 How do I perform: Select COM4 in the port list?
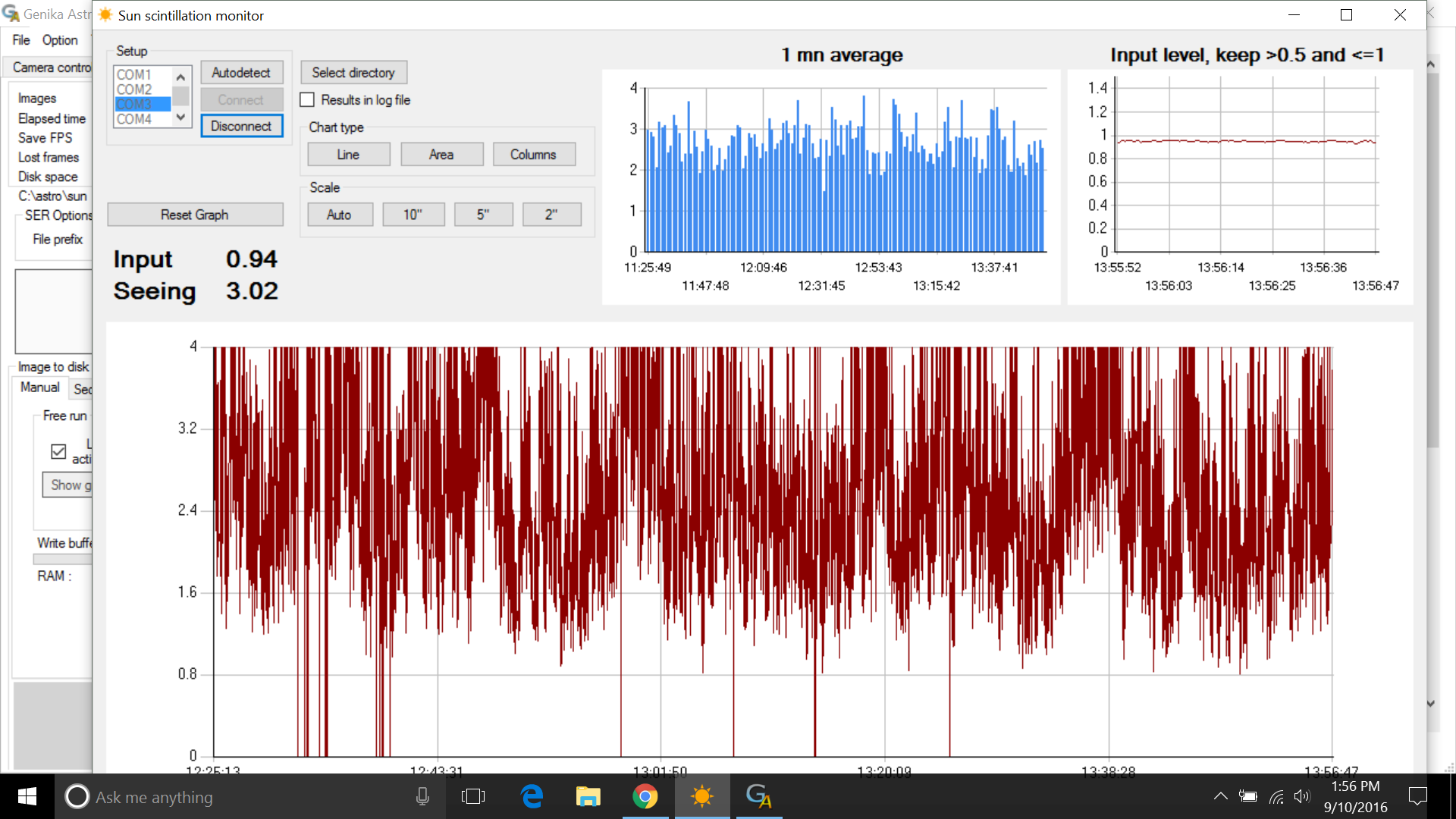(x=142, y=119)
